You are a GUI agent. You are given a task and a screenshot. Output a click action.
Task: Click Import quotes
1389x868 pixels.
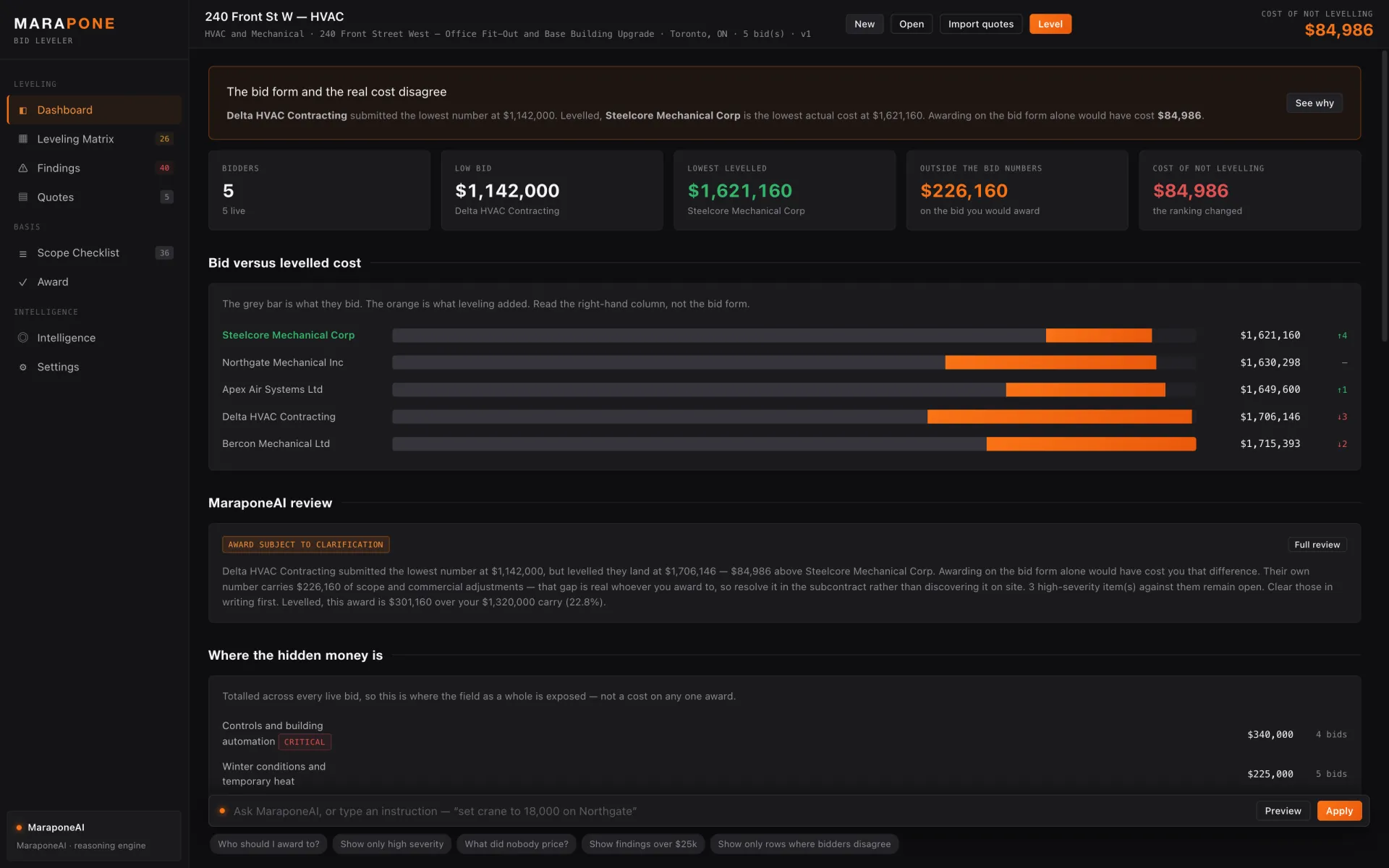pos(981,24)
